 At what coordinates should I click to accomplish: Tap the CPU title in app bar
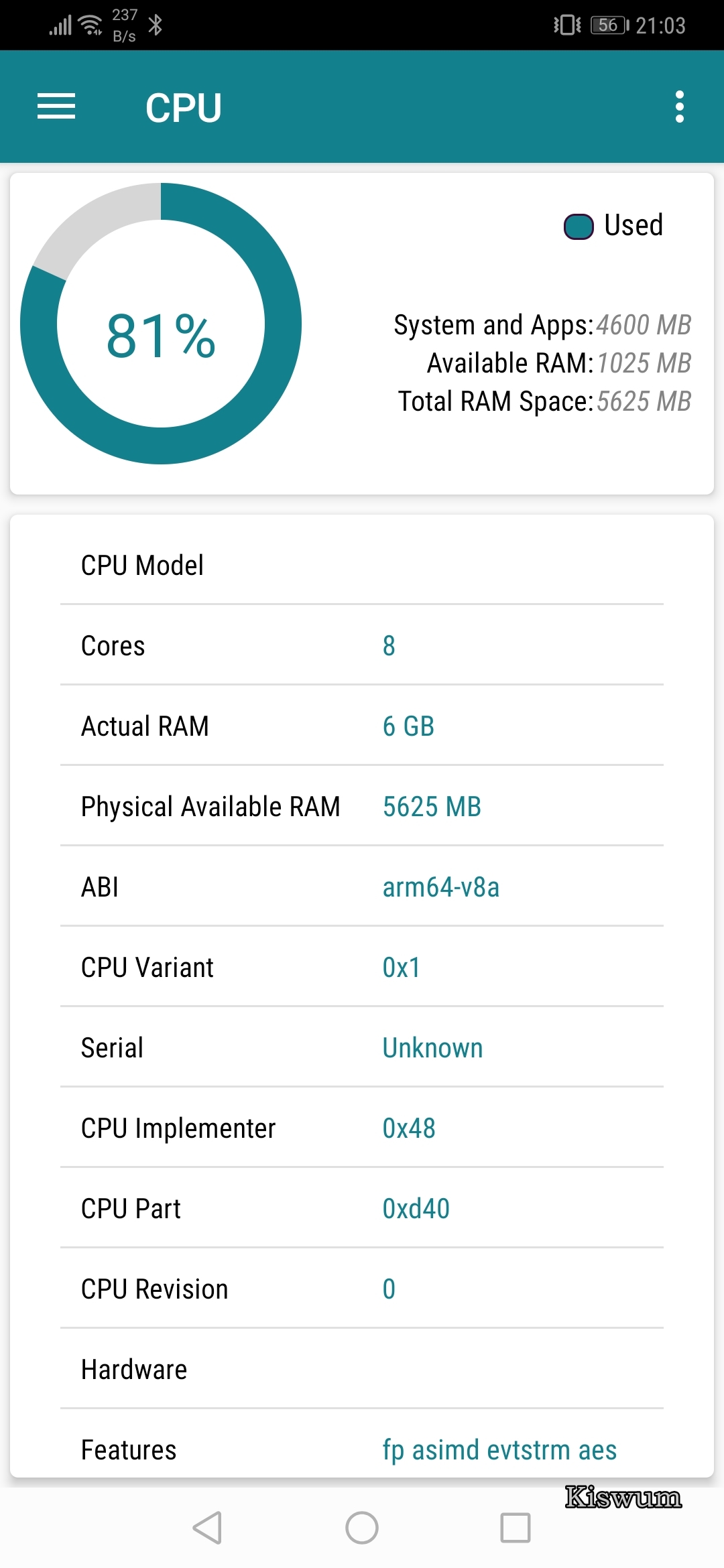tap(184, 107)
